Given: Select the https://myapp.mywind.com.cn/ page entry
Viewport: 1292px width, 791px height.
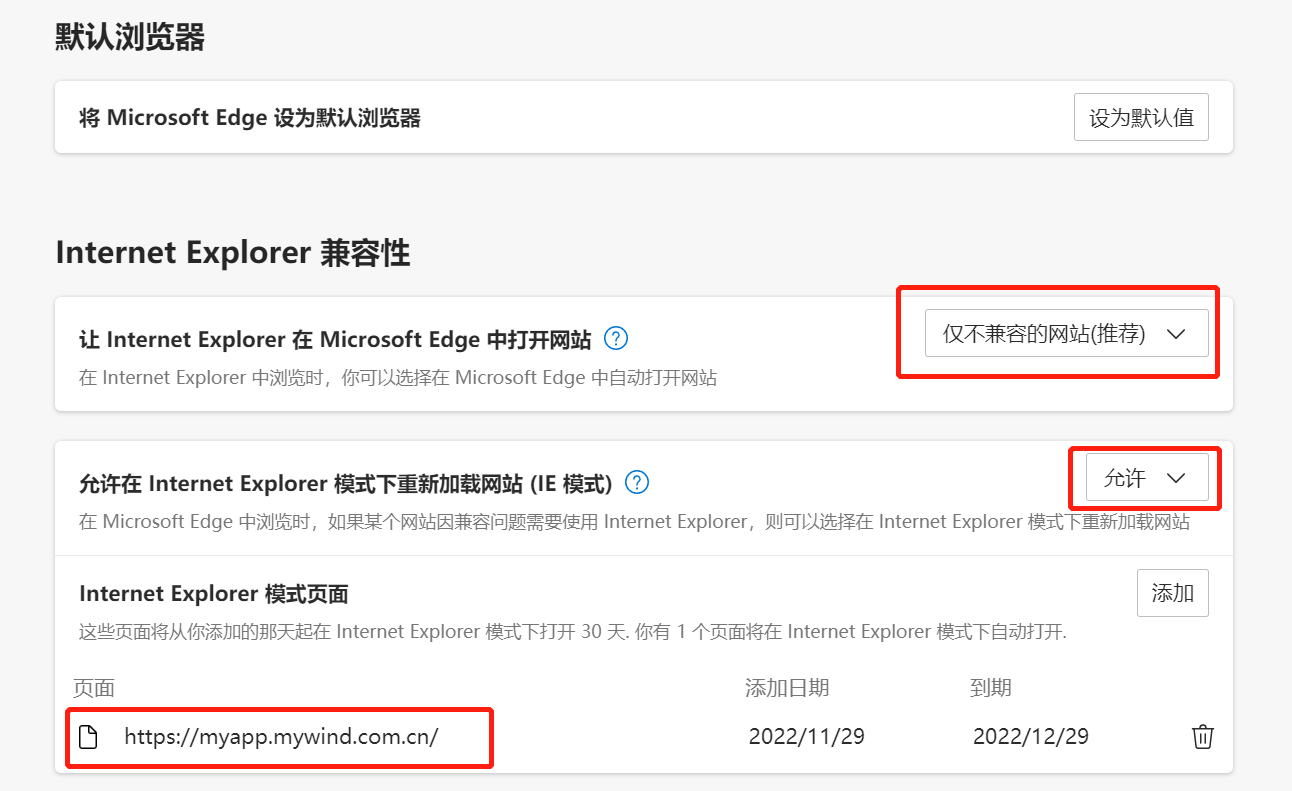Looking at the screenshot, I should click(x=281, y=737).
